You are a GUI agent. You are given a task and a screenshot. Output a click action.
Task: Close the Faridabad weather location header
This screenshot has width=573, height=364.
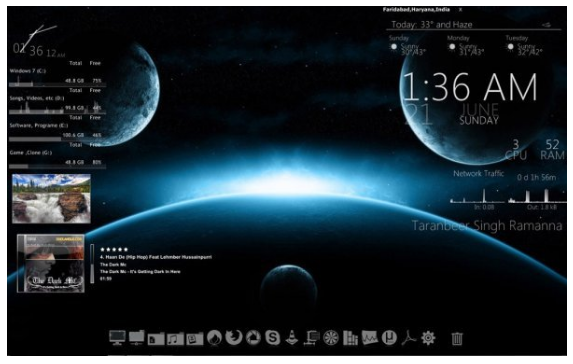[x=460, y=10]
